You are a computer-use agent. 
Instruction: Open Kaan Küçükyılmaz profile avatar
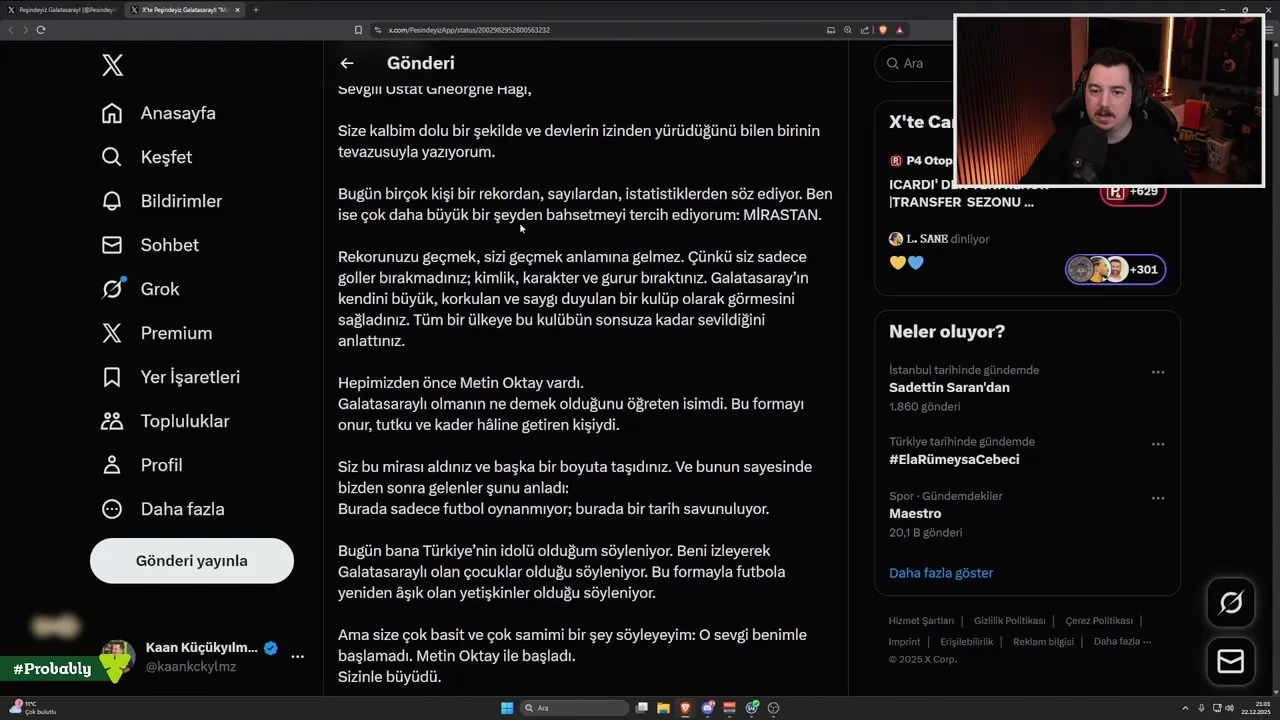(118, 656)
